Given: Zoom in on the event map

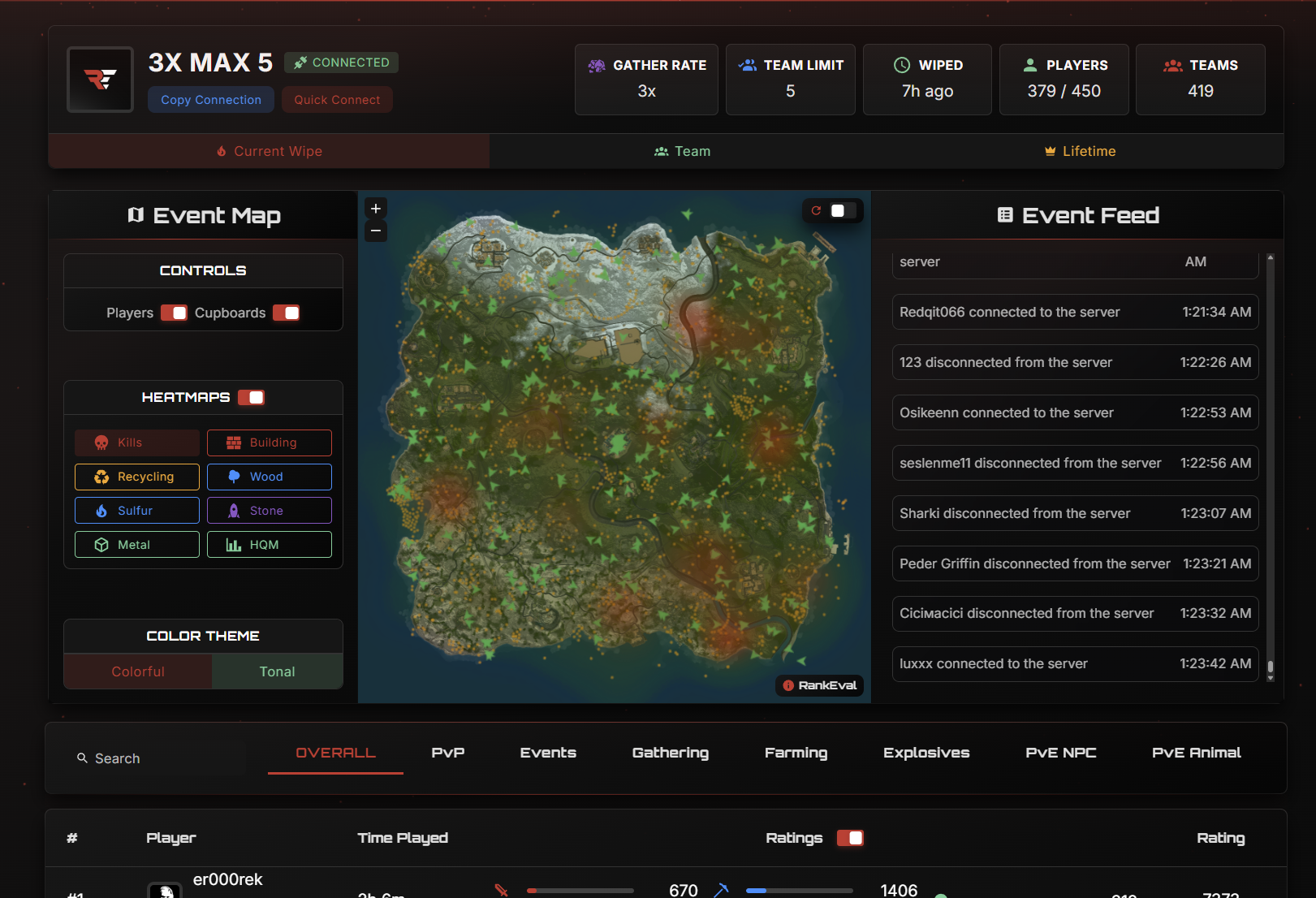Looking at the screenshot, I should [376, 209].
